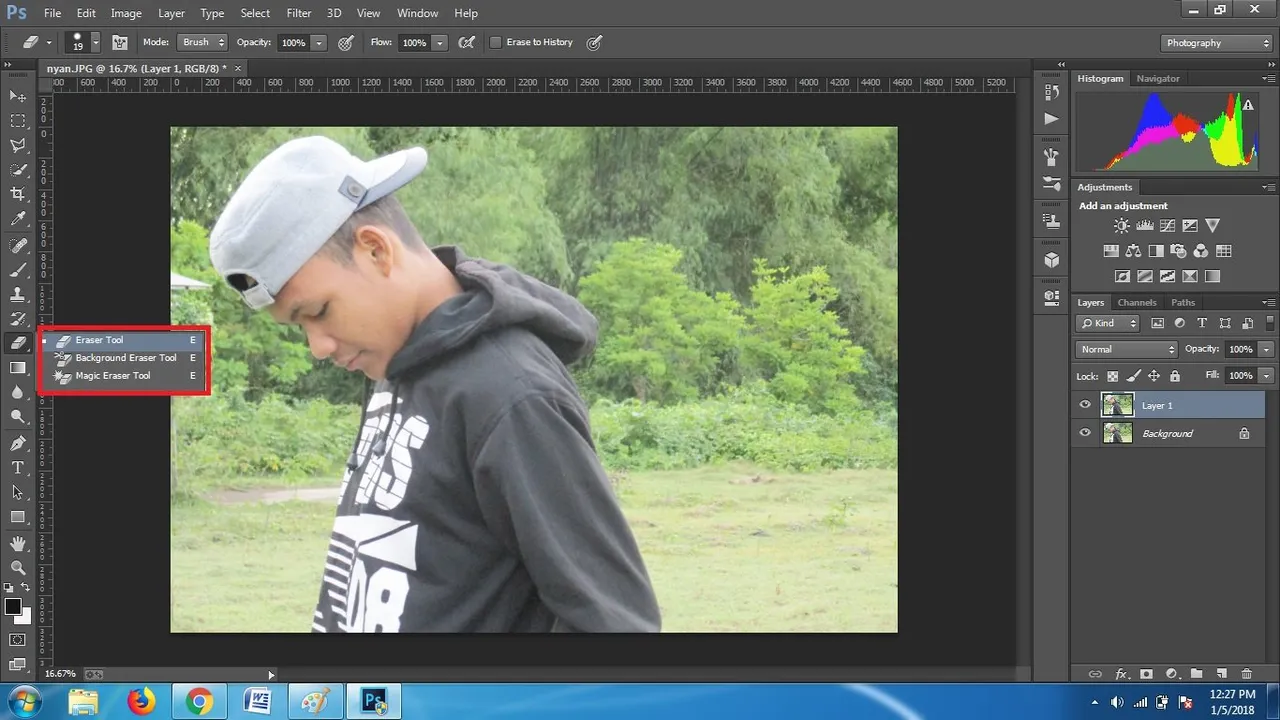Open the Opacity slider dropdown in options bar
Screen dimensions: 1280x720
[x=319, y=43]
